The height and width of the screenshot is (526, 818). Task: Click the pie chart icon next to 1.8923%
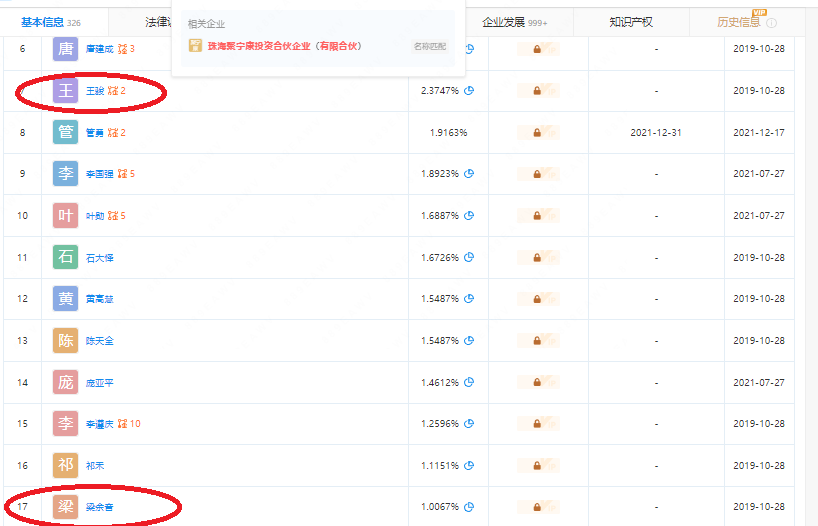[x=469, y=174]
